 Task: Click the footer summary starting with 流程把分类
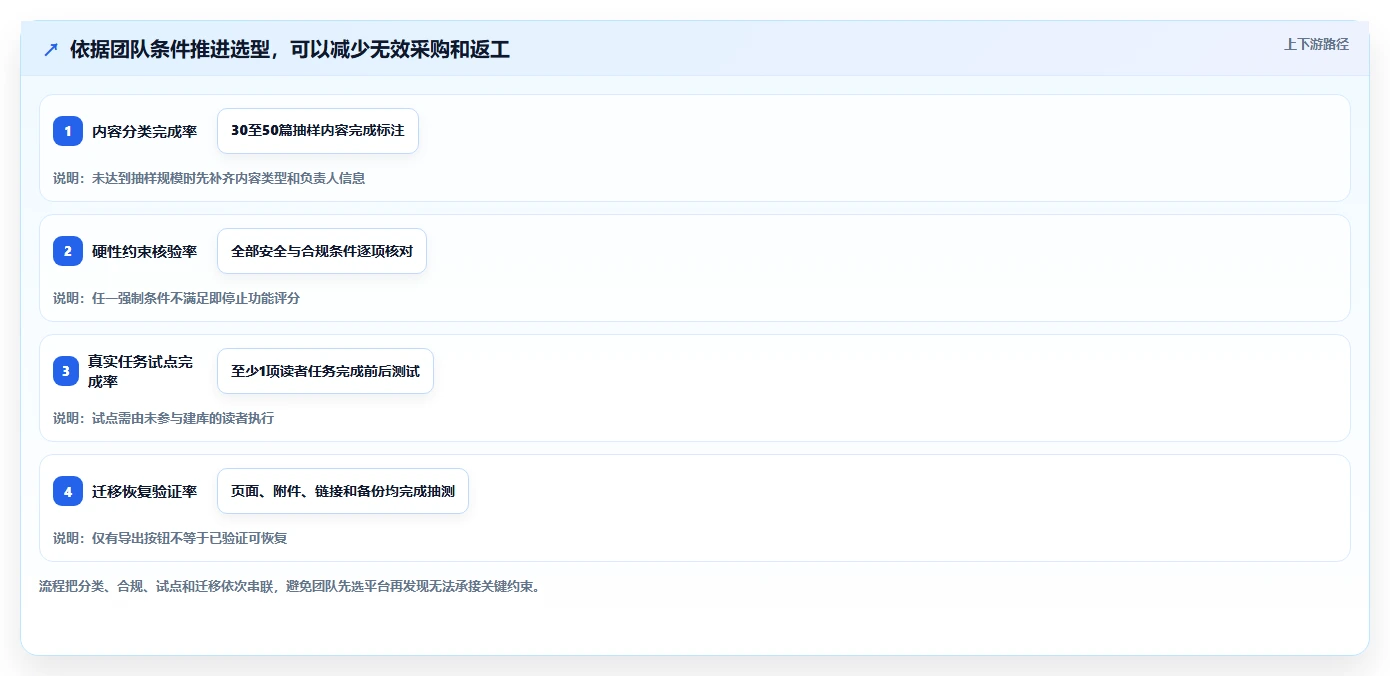click(290, 586)
